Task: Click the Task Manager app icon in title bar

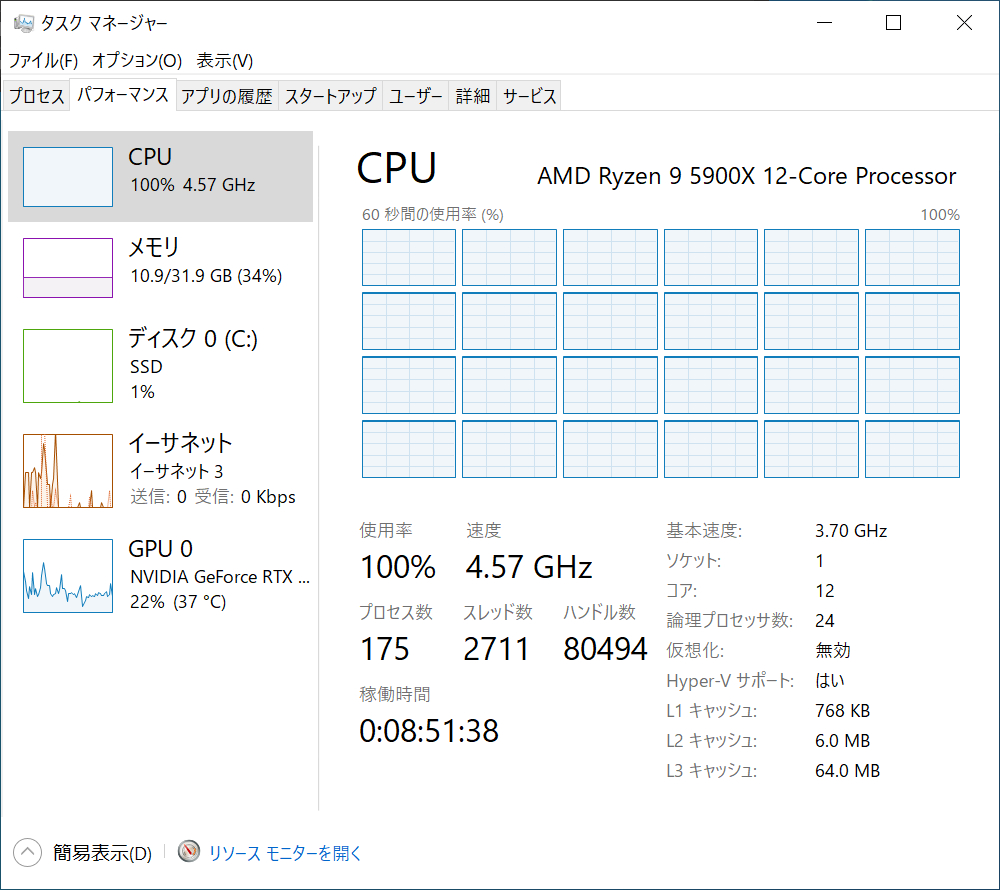Action: 23,23
